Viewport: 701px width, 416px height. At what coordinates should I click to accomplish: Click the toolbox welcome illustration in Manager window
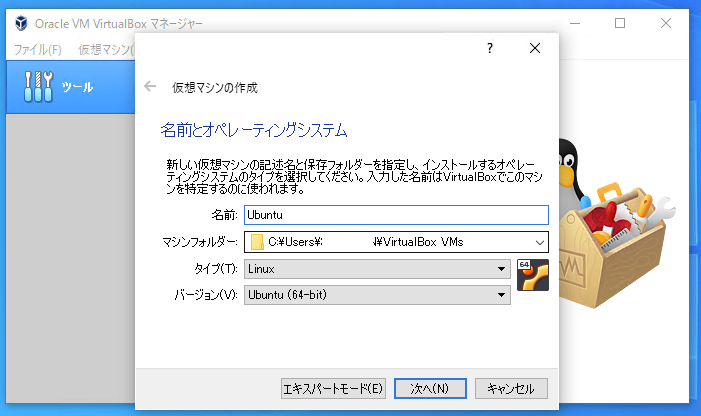(617, 223)
